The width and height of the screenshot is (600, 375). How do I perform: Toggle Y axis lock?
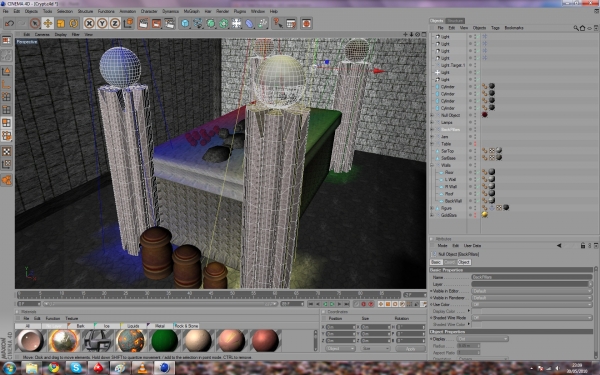click(102, 23)
